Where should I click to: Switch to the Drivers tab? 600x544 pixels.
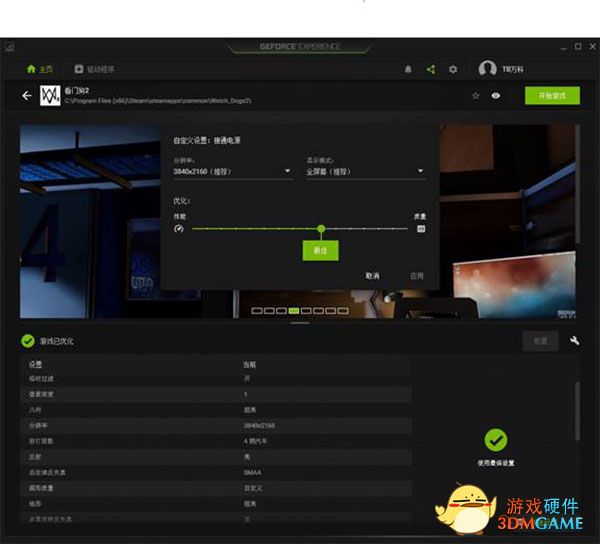click(x=95, y=69)
